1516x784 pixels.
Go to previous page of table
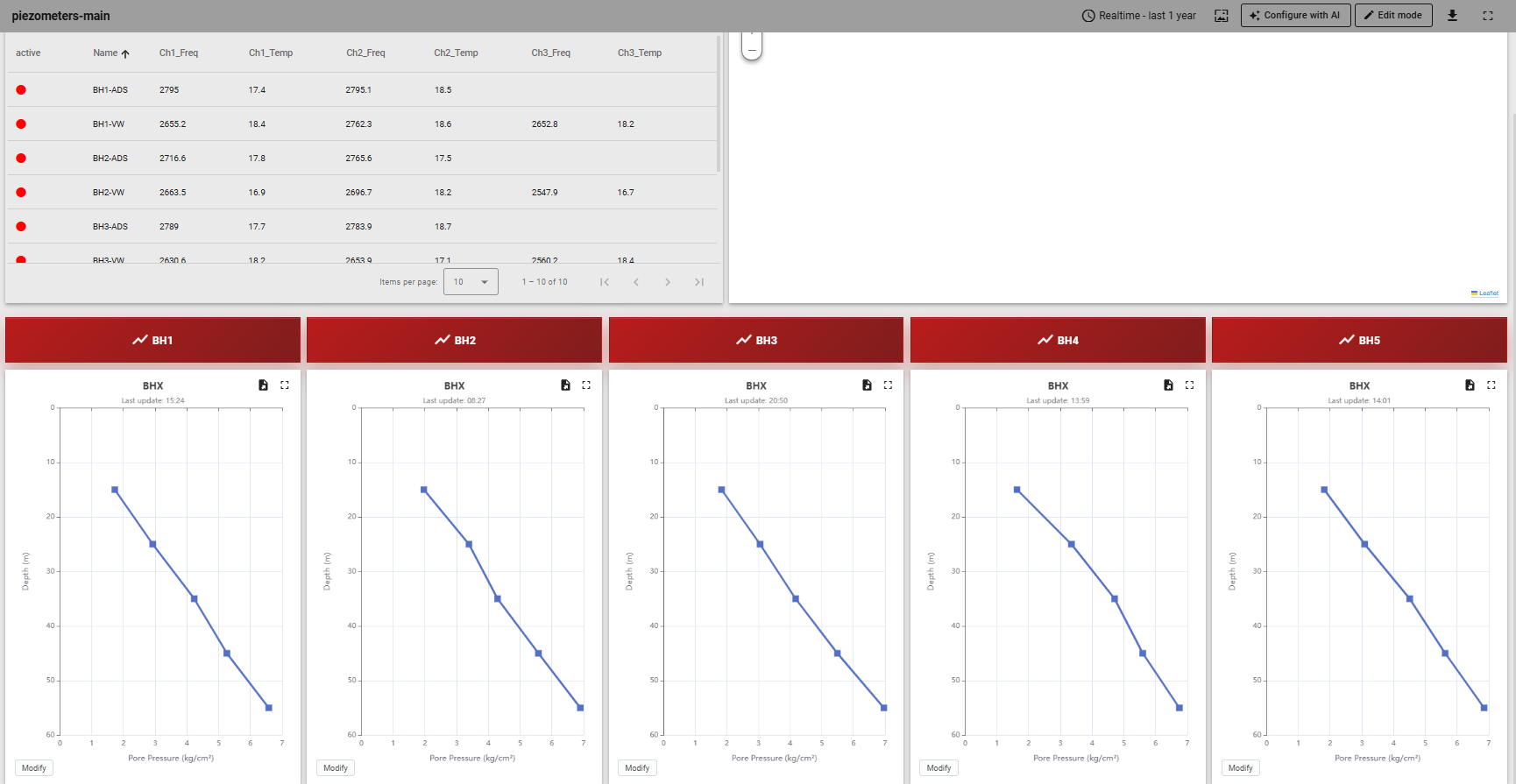tap(636, 282)
